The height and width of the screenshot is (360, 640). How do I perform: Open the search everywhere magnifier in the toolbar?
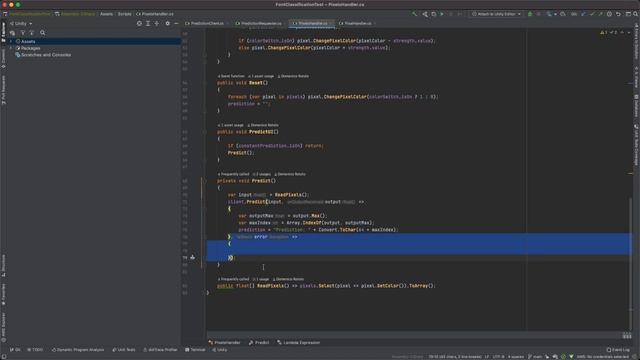[x=636, y=14]
